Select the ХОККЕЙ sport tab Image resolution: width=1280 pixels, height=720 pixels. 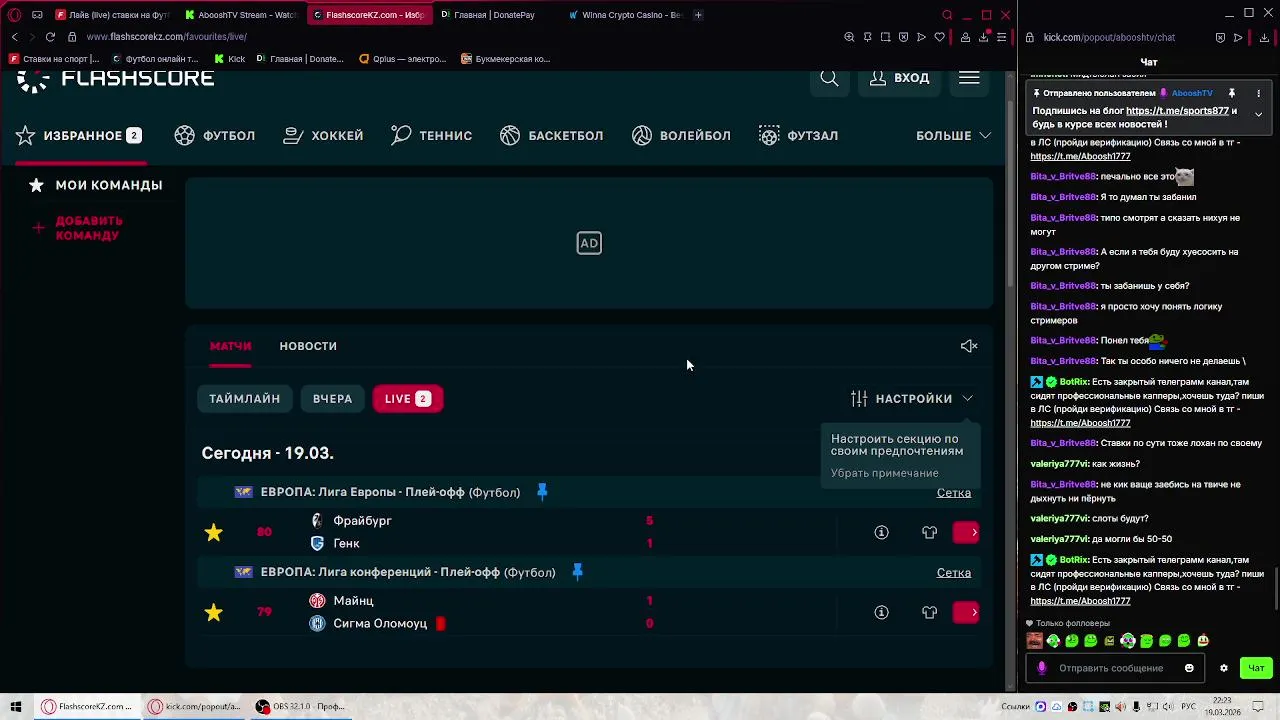[x=323, y=136]
